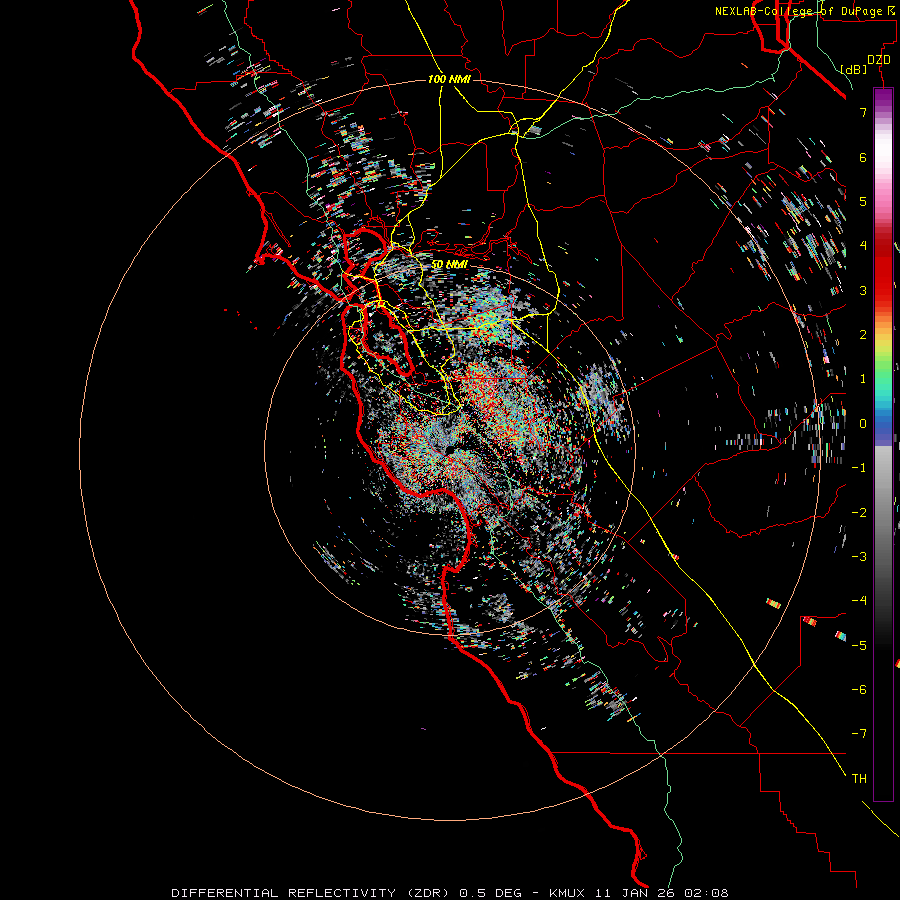
Task: Click the vertical ZDR color bar legend
Action: click(x=883, y=444)
